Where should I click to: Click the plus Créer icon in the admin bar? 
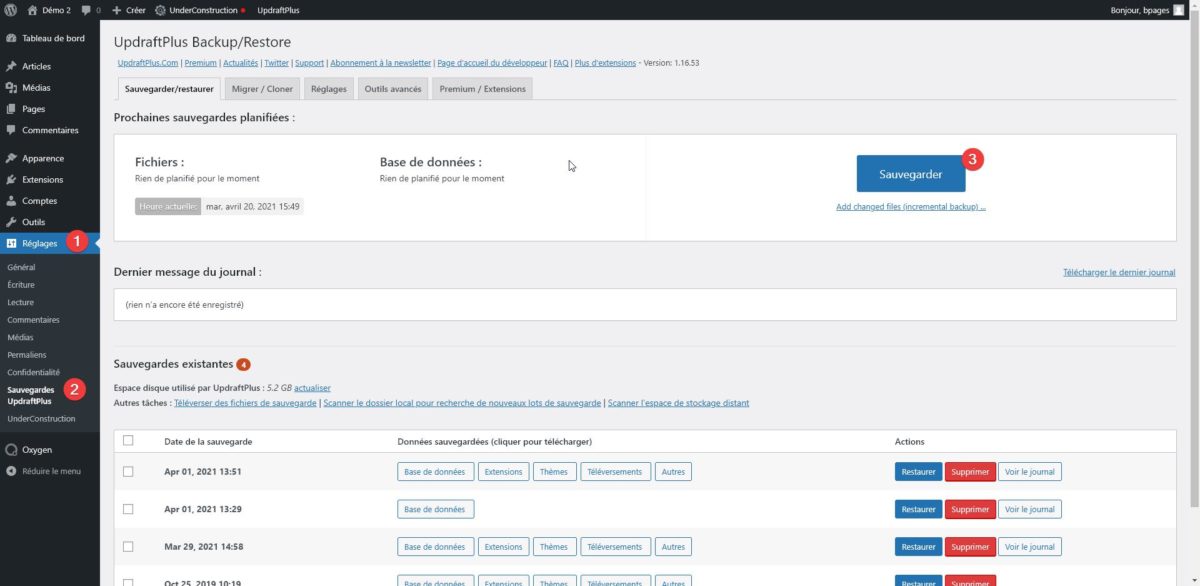(x=117, y=10)
